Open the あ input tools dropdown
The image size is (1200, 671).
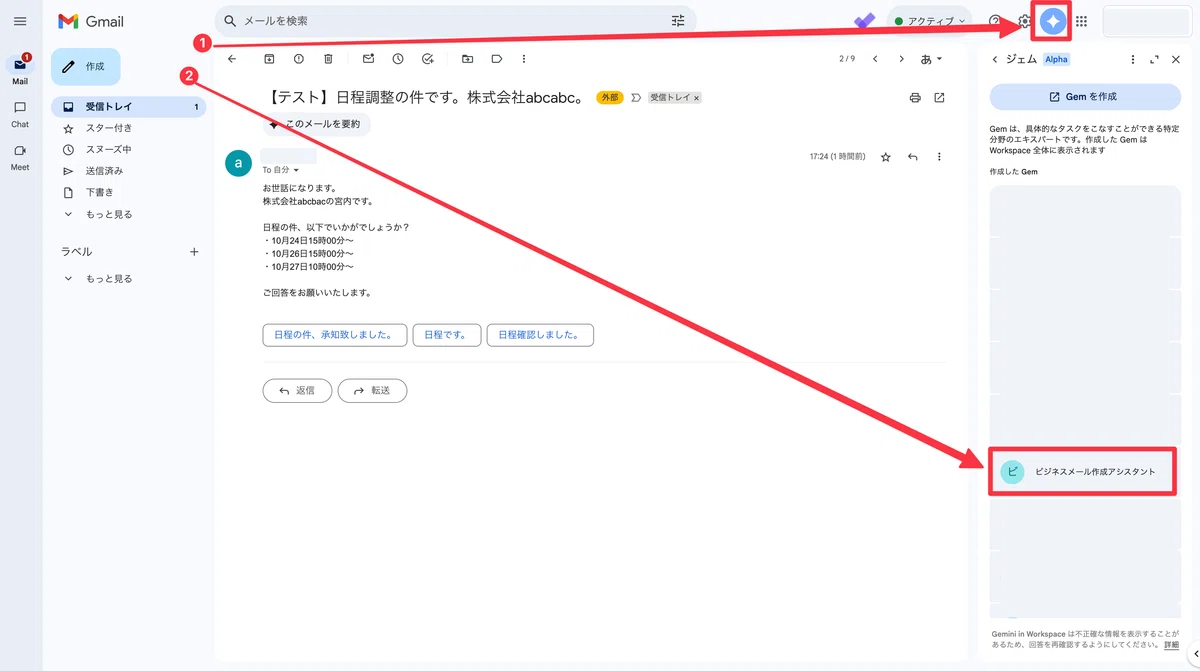pyautogui.click(x=932, y=59)
